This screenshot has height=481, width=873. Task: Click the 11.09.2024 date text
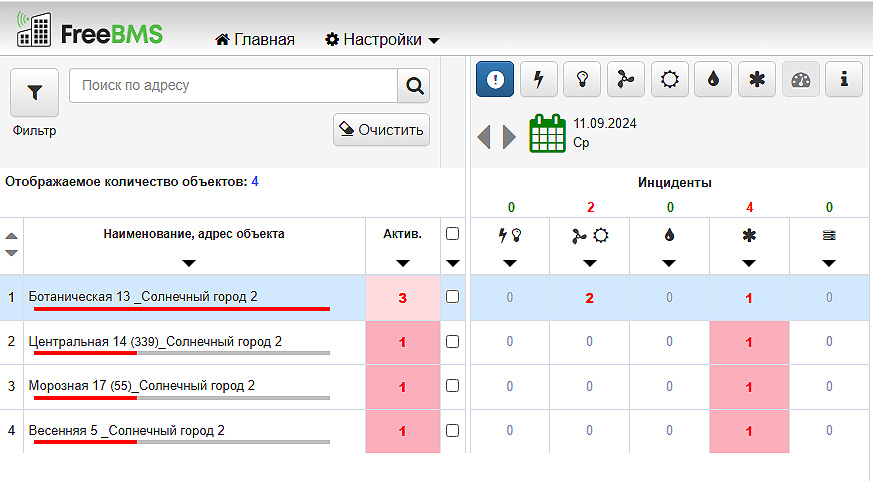click(605, 124)
